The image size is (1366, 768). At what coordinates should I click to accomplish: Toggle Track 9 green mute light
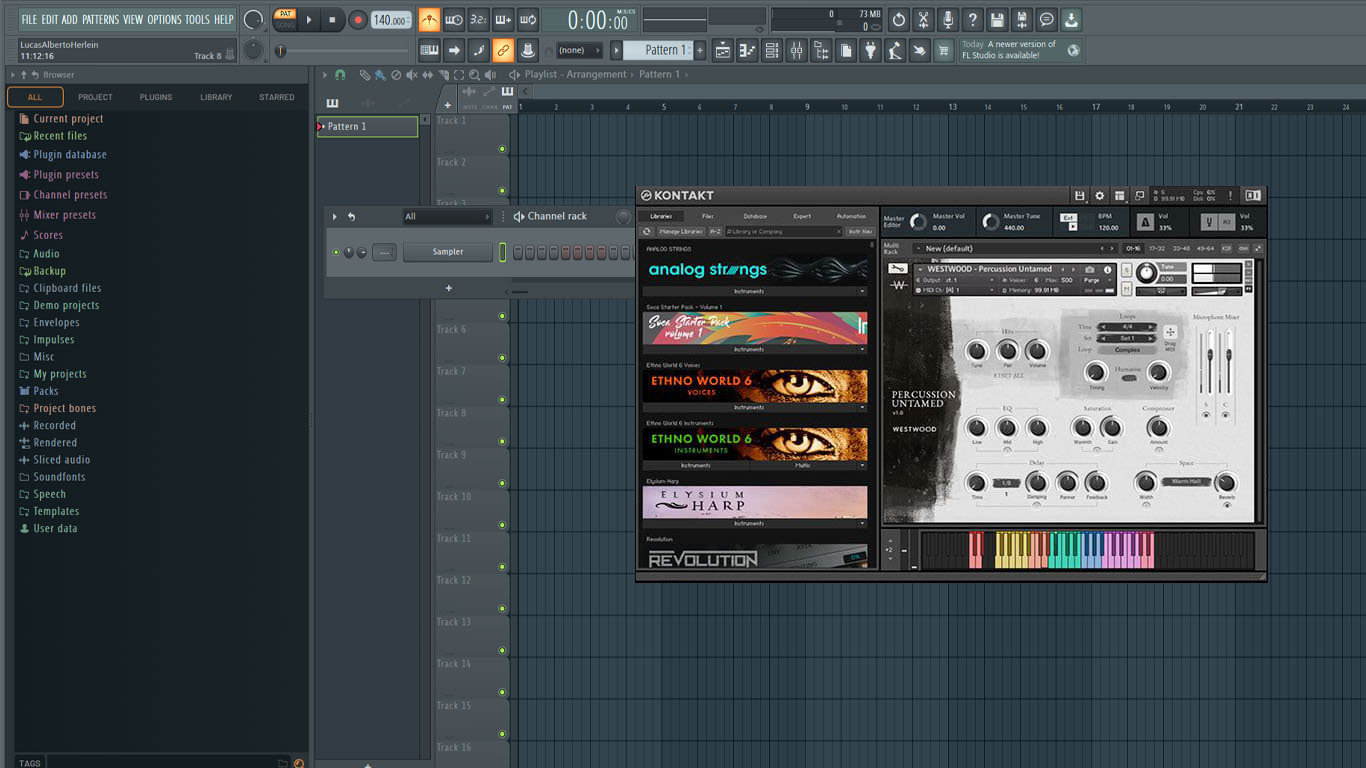(502, 483)
